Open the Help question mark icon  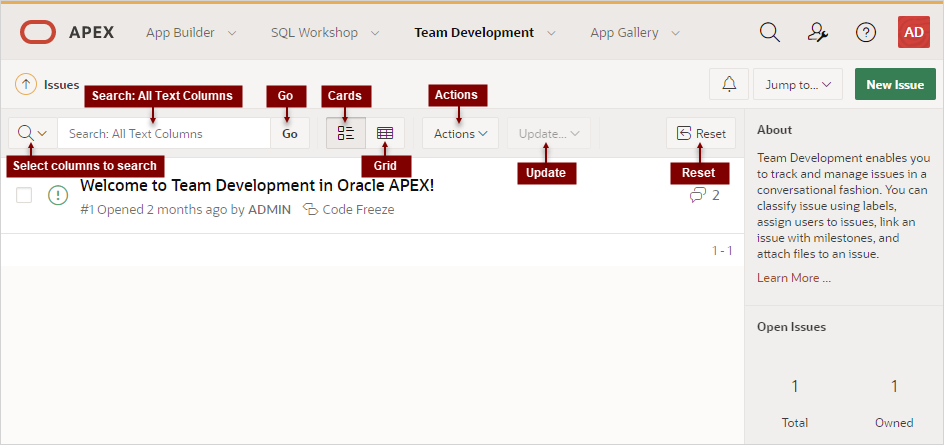point(866,33)
